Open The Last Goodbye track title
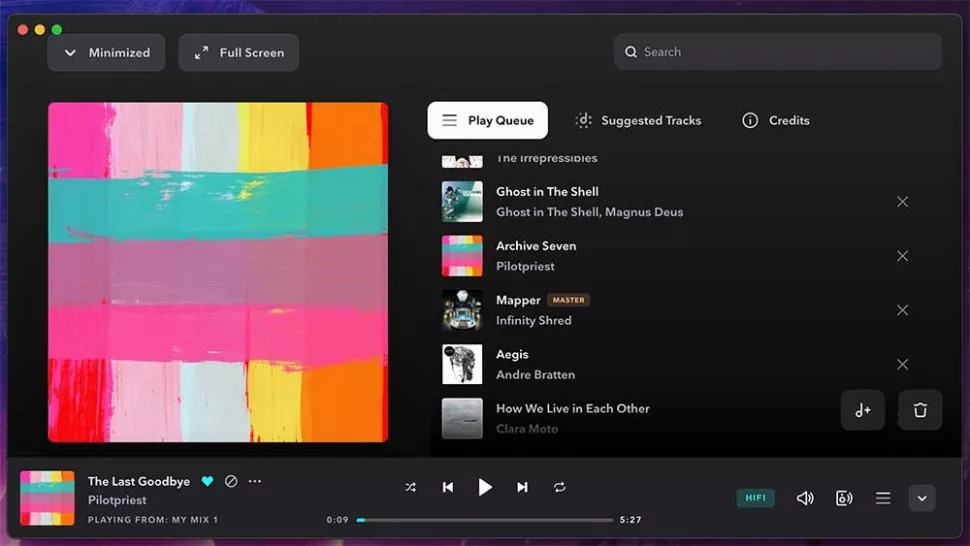The image size is (970, 546). pyautogui.click(x=139, y=481)
